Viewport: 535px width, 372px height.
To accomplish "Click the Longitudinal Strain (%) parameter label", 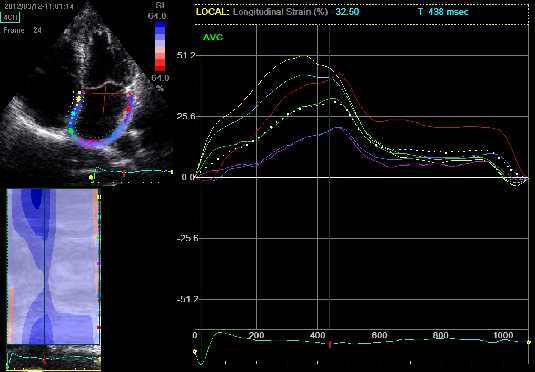I will click(280, 12).
